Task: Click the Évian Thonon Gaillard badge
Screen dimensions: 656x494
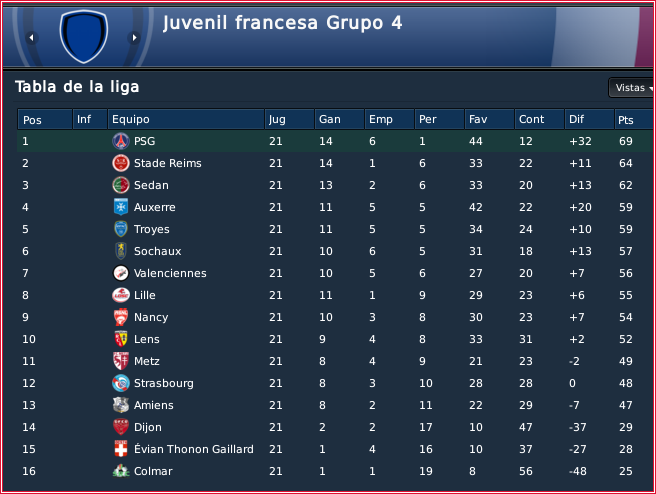Action: point(120,449)
